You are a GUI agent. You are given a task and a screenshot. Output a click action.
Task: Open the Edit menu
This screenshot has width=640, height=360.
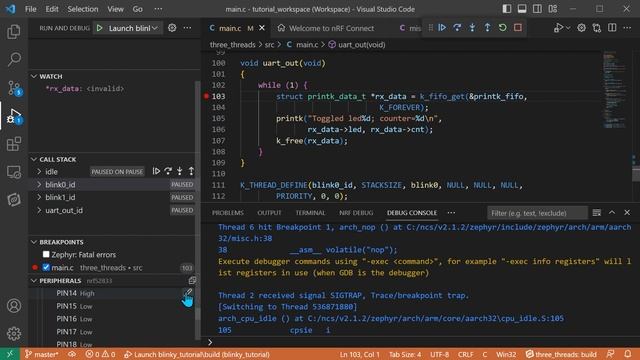(52, 9)
